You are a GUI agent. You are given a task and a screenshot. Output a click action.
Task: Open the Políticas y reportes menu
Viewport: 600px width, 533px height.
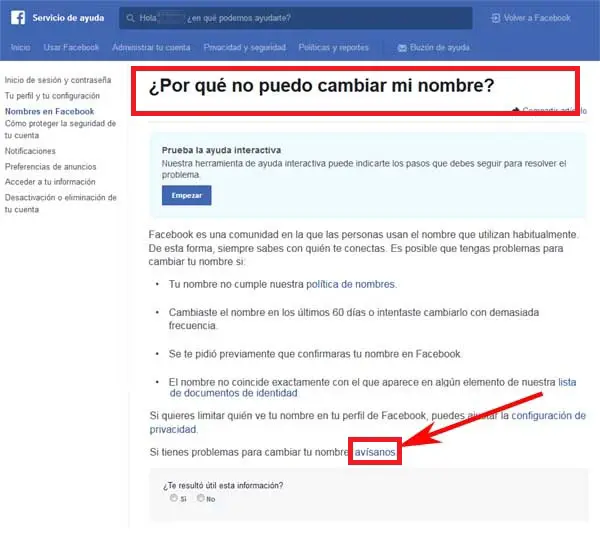click(333, 47)
